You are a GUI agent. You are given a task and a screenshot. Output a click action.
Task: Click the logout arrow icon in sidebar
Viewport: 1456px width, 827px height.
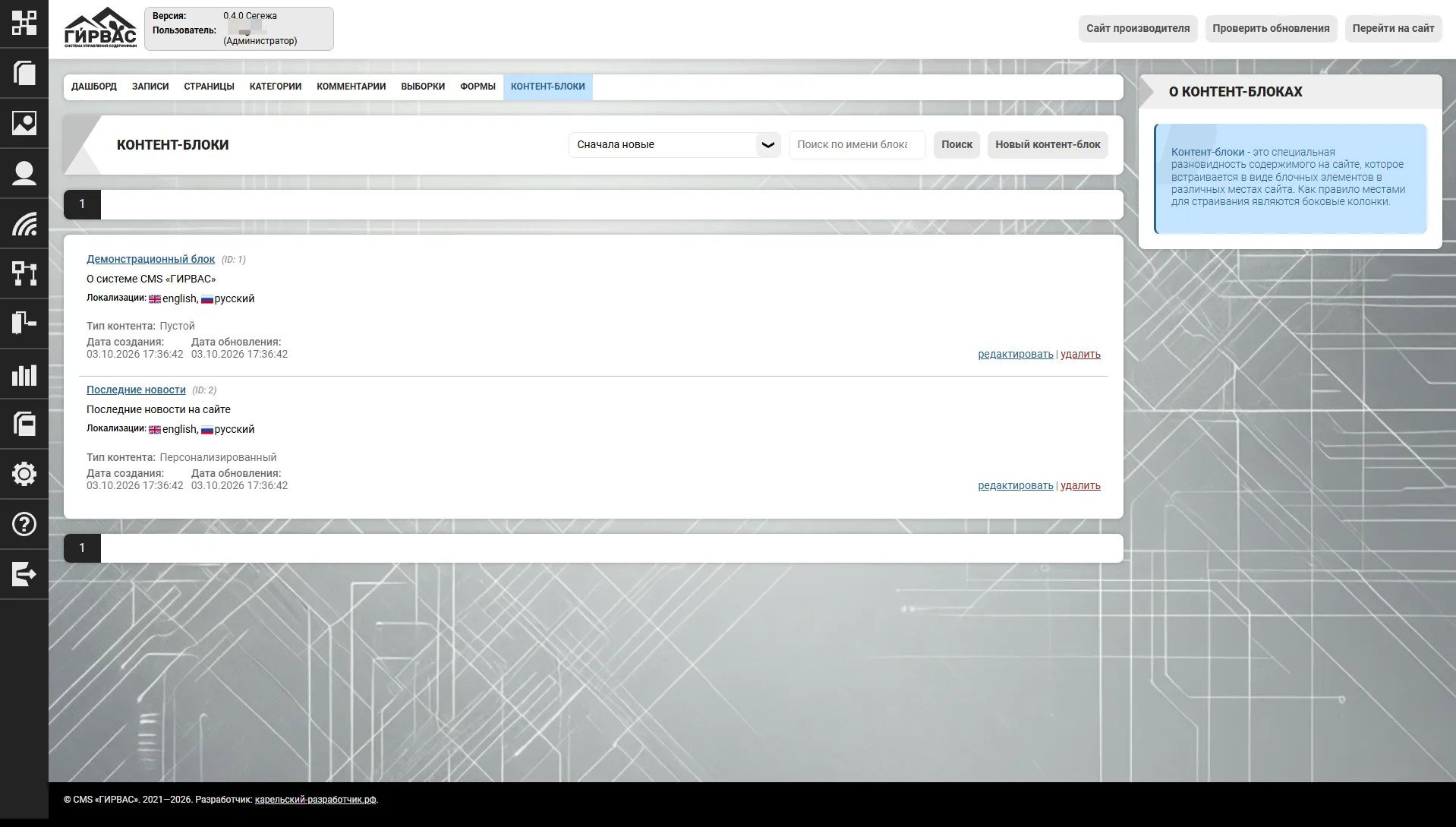point(24,574)
